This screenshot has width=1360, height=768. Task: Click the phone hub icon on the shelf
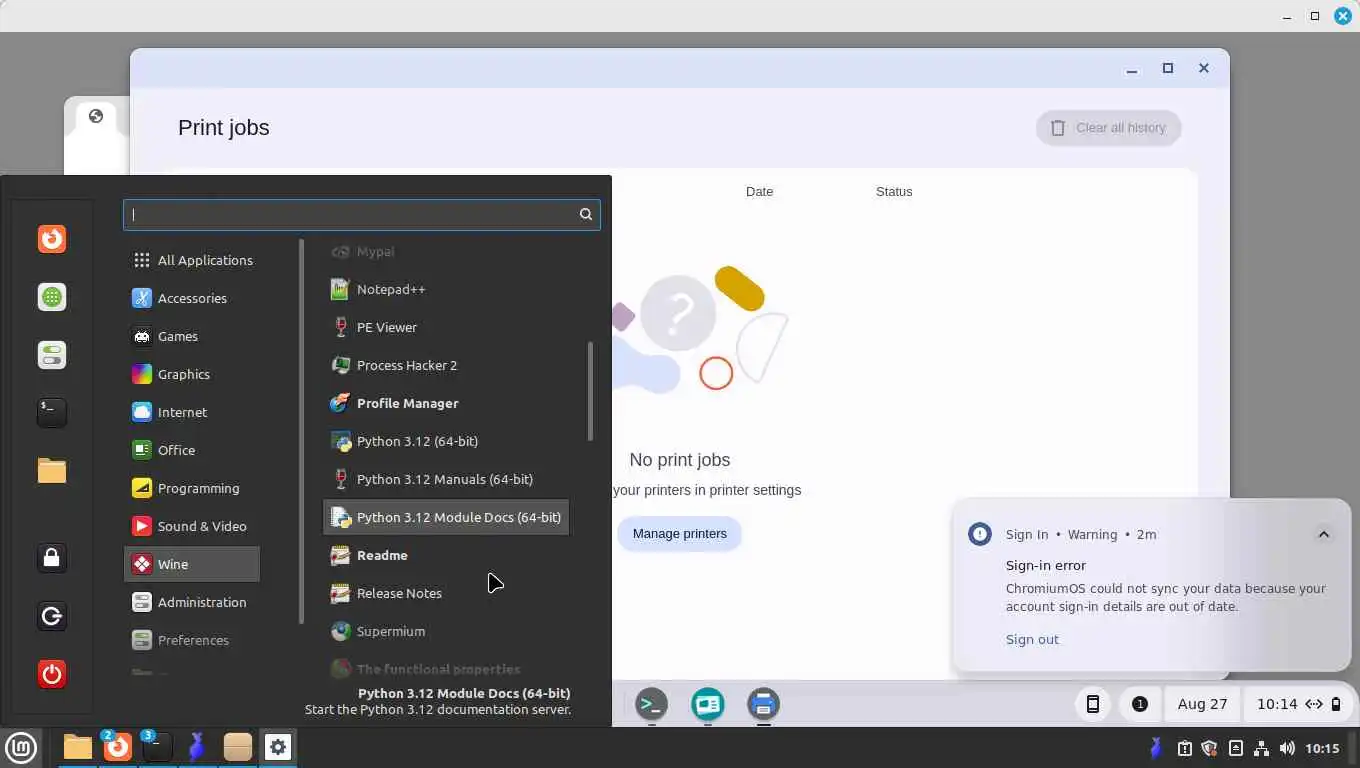tap(1093, 704)
